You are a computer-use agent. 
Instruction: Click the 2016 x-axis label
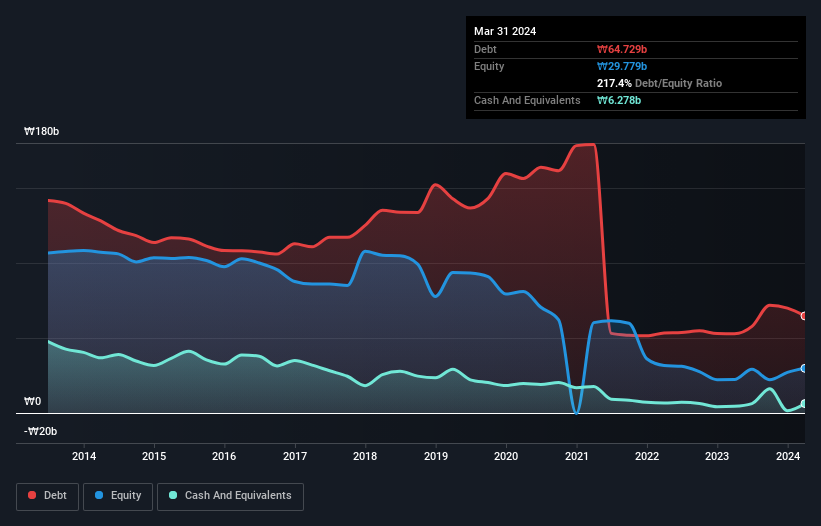pos(224,456)
